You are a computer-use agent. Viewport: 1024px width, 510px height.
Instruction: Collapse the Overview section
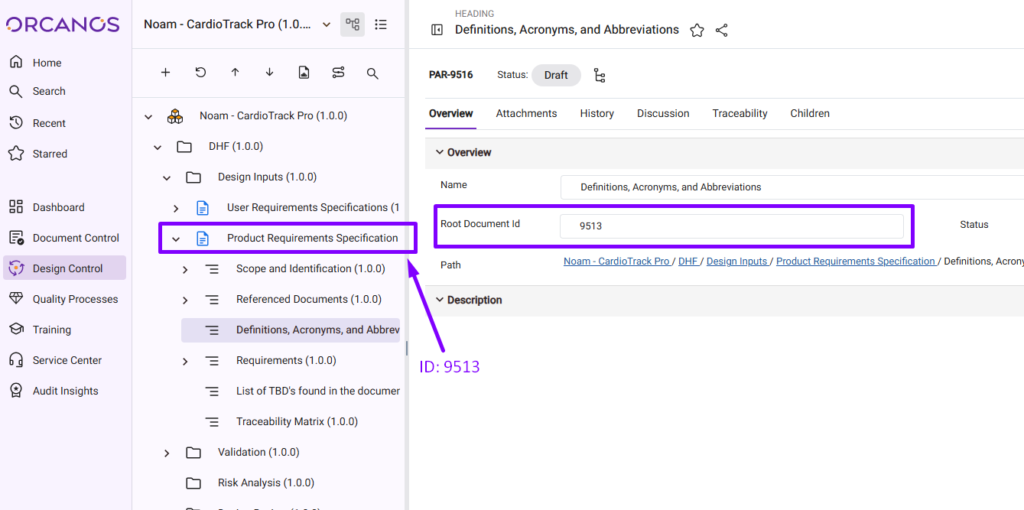tap(438, 153)
